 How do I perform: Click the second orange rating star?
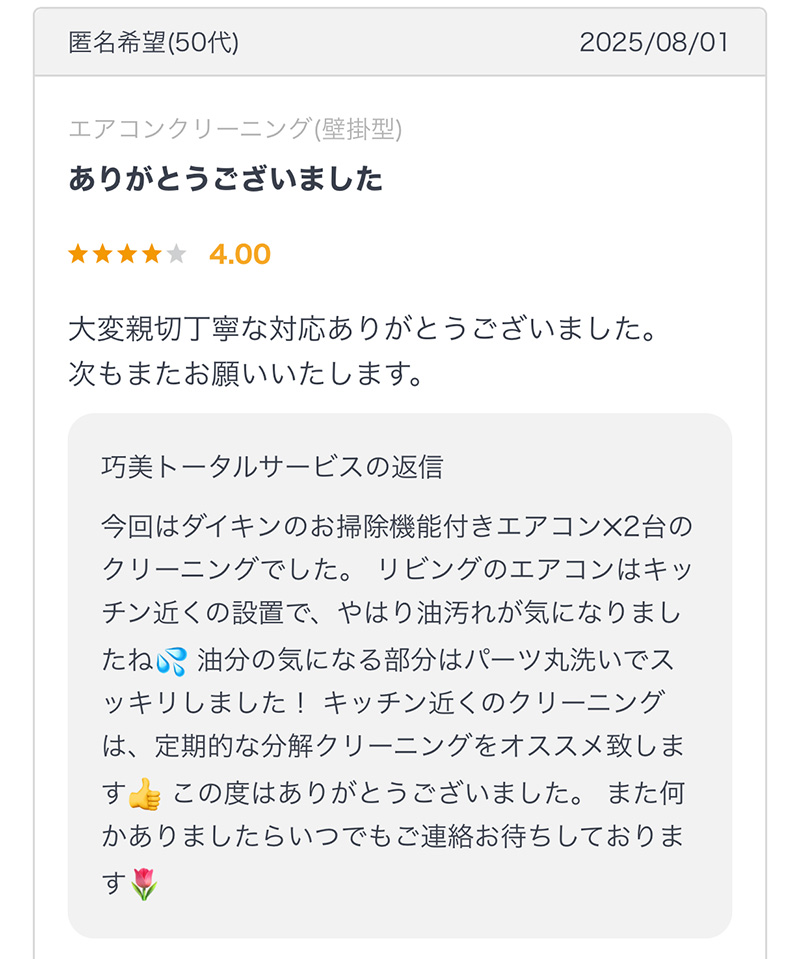point(103,253)
